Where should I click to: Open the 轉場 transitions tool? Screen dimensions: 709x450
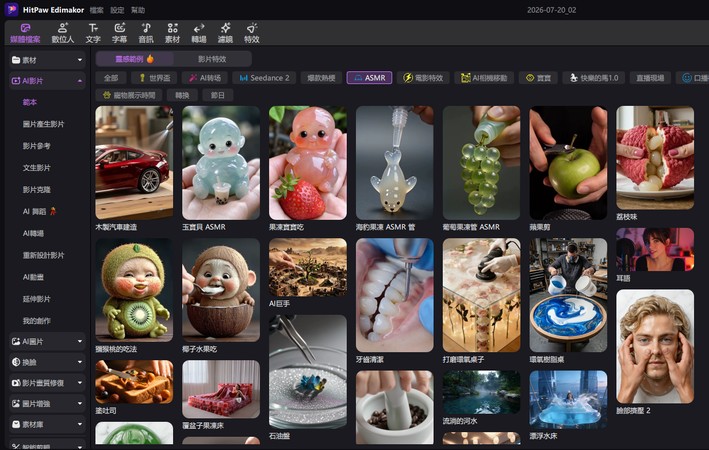coord(199,33)
